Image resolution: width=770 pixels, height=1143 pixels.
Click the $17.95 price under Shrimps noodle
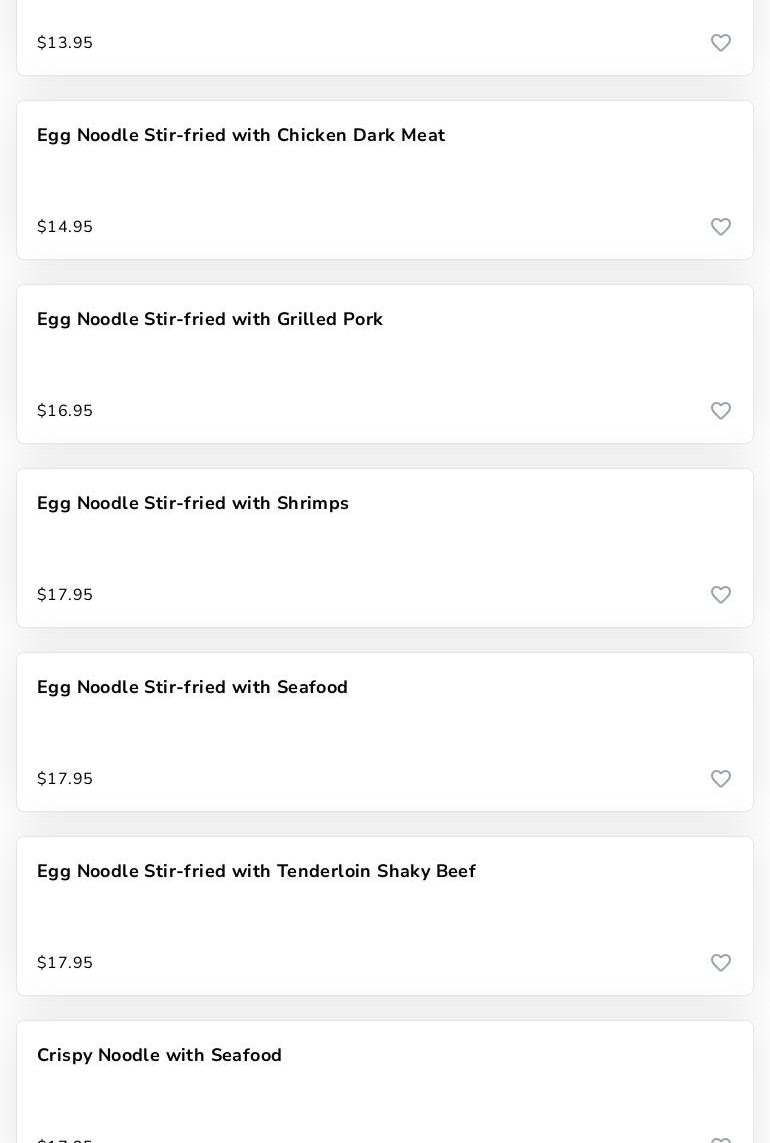(x=65, y=595)
